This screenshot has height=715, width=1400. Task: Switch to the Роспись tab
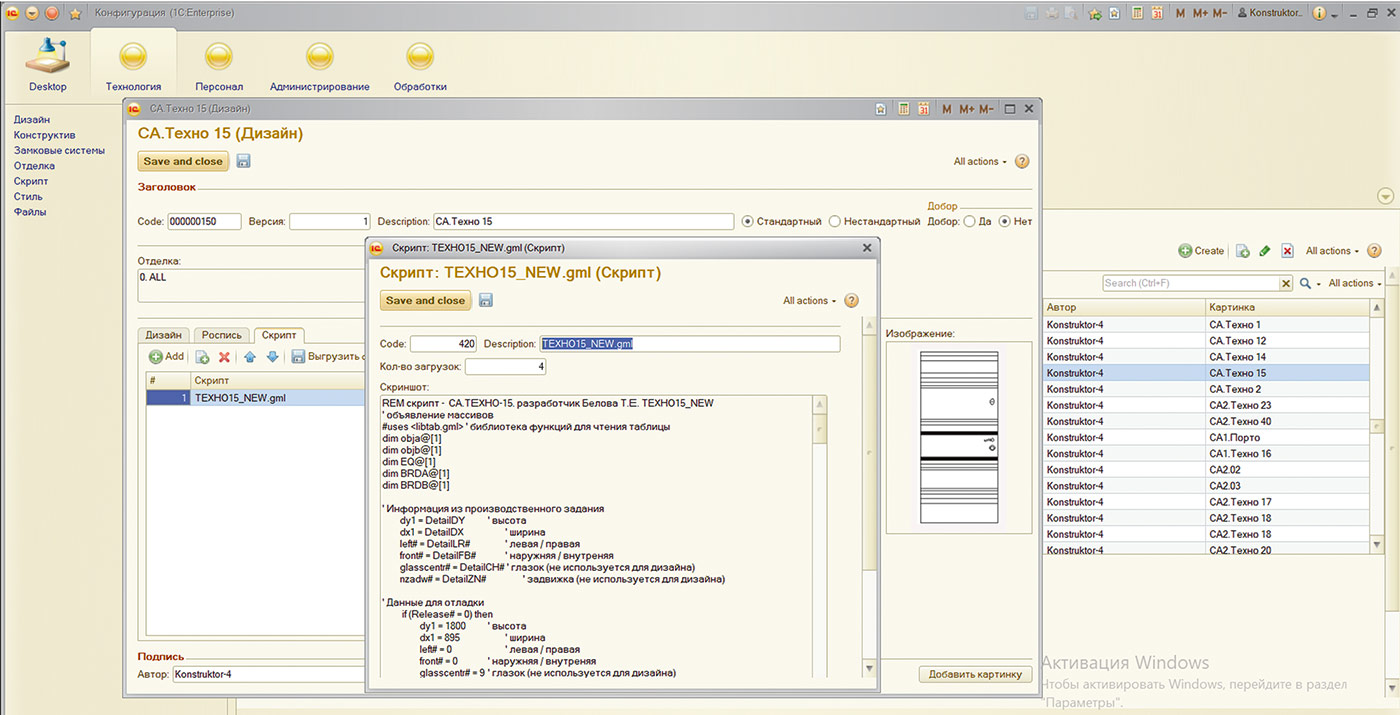coord(222,335)
